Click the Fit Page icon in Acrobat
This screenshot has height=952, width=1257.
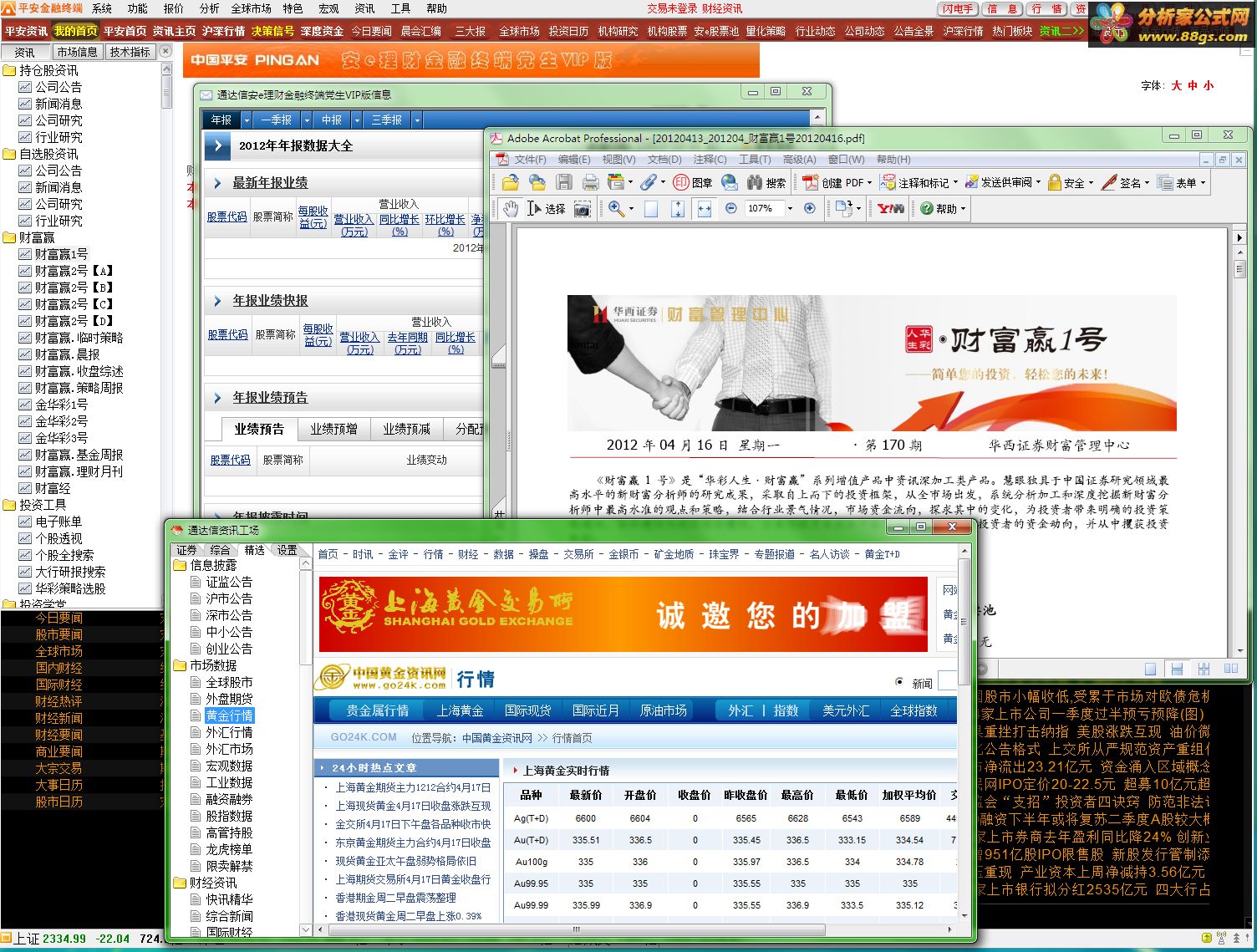coord(678,208)
